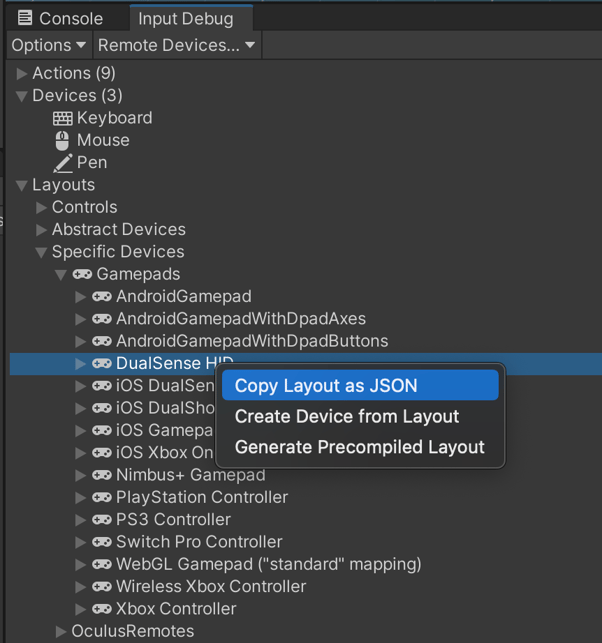The width and height of the screenshot is (602, 643).
Task: Open the Remote Devices dropdown
Action: pyautogui.click(x=176, y=45)
